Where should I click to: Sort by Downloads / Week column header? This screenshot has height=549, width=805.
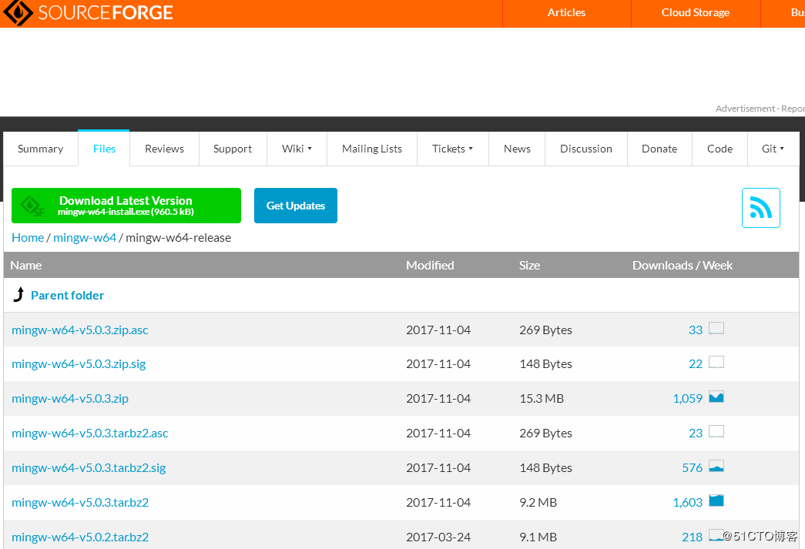682,266
